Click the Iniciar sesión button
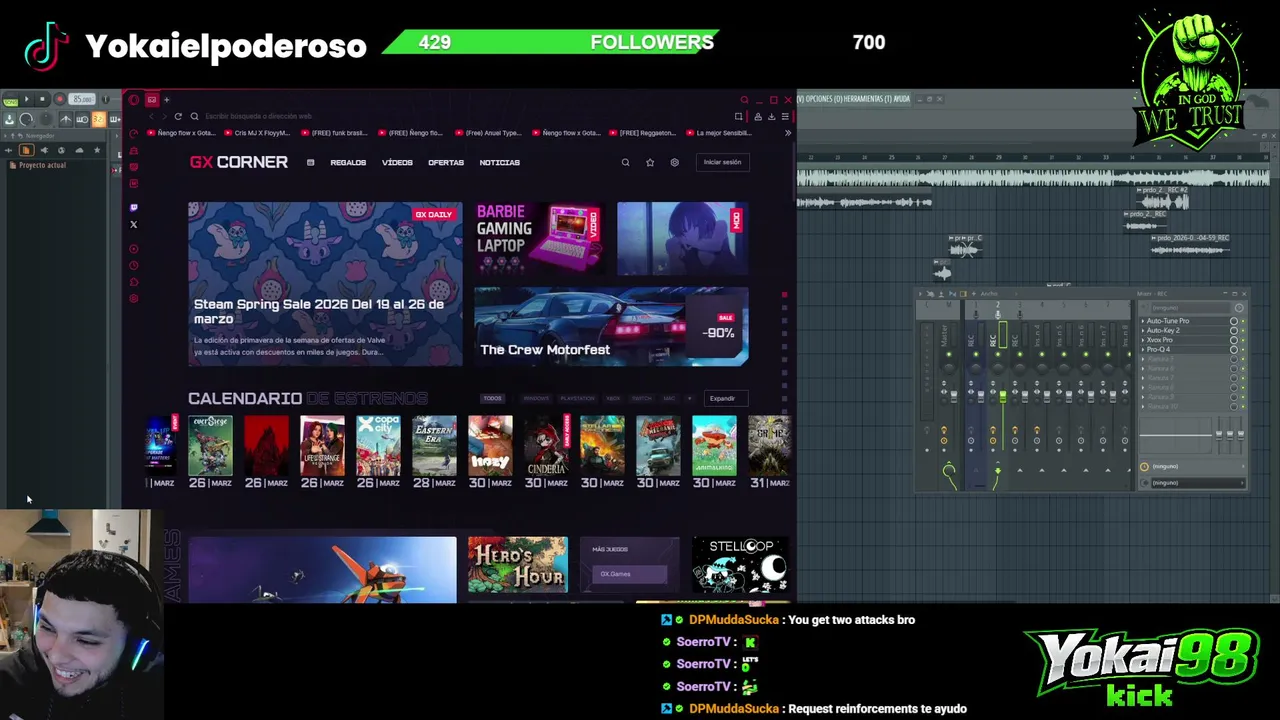 pos(722,162)
